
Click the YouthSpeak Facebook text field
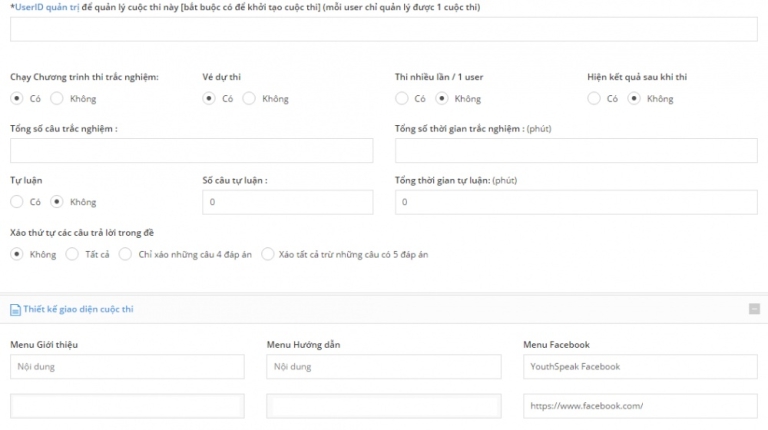pos(640,367)
